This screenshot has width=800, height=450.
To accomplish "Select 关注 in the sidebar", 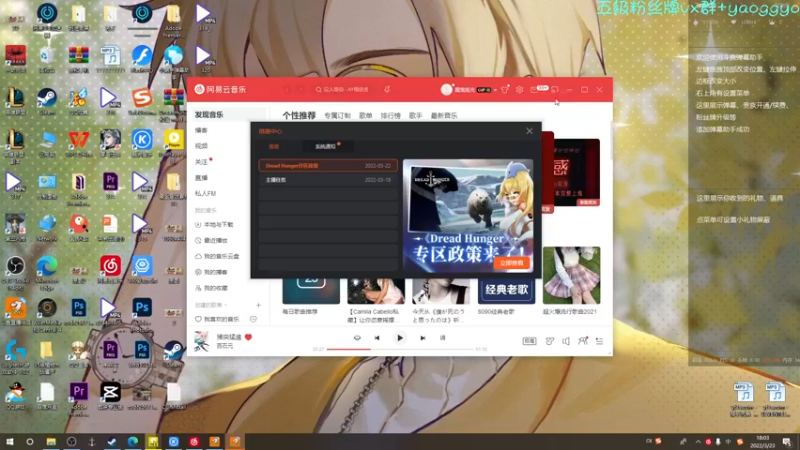I will (202, 162).
